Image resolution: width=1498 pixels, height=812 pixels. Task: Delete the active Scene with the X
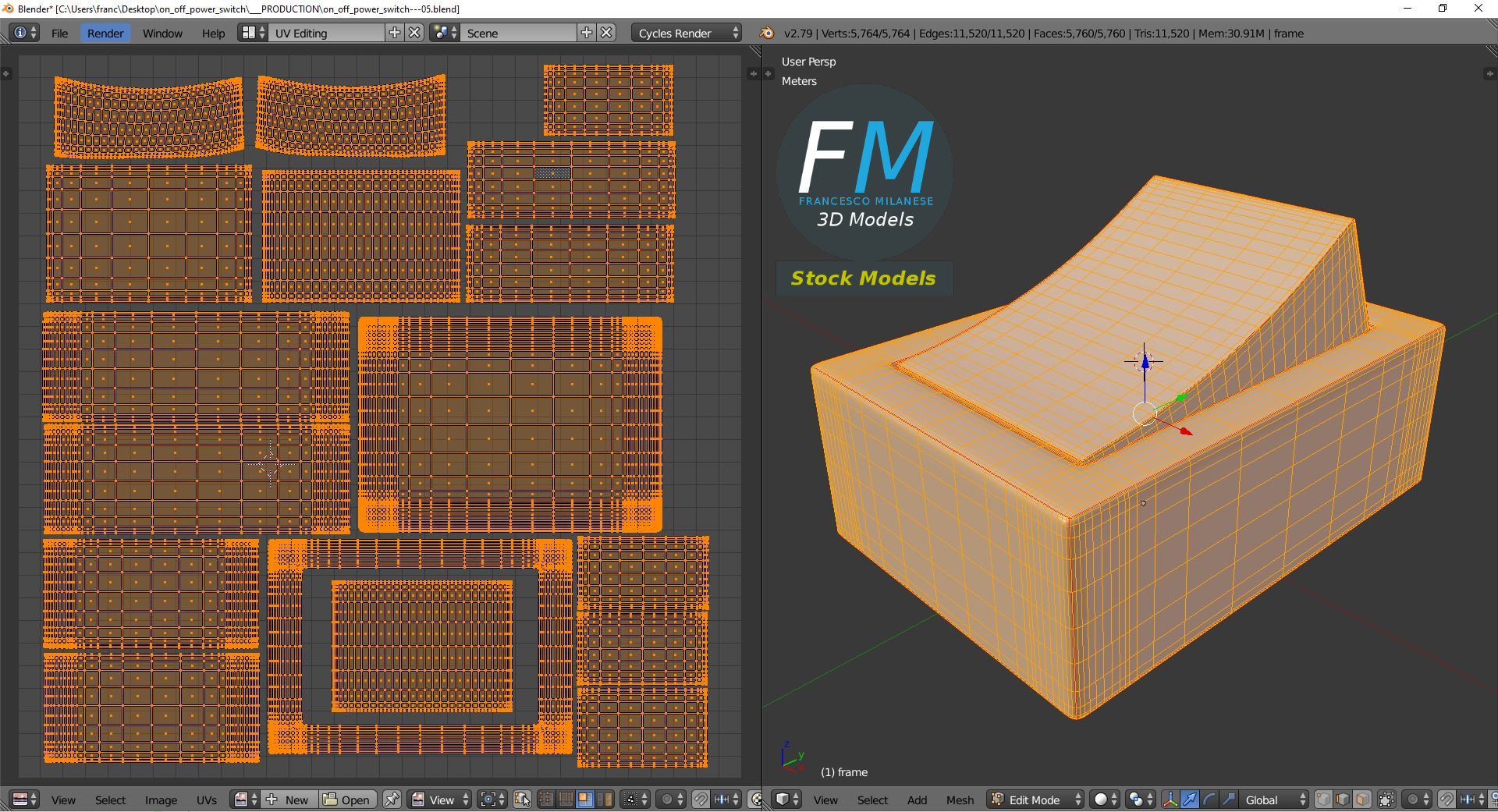[x=607, y=33]
